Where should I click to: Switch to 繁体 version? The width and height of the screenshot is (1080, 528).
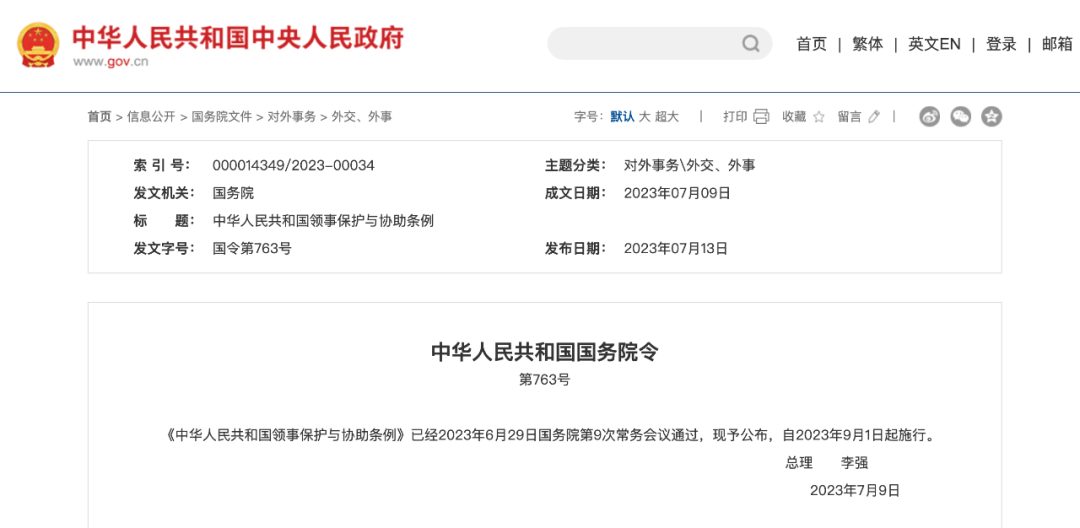point(867,44)
